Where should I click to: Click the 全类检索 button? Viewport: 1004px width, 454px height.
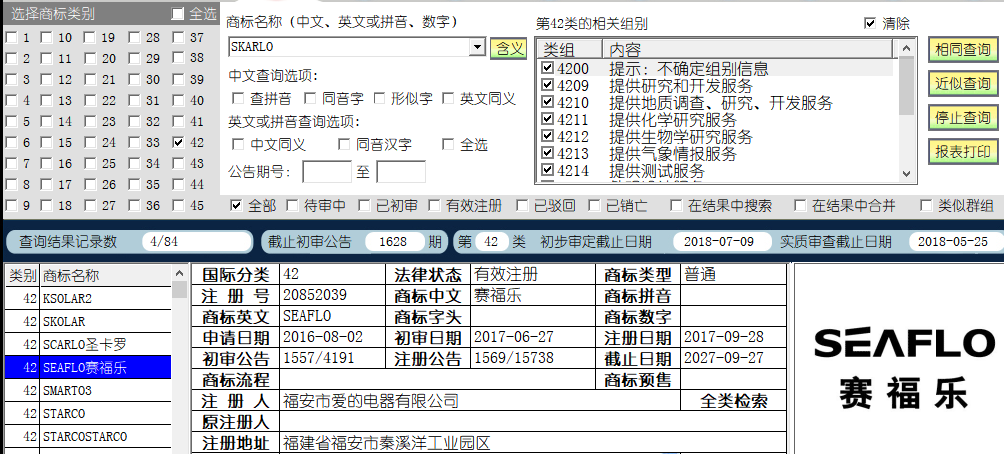(734, 401)
